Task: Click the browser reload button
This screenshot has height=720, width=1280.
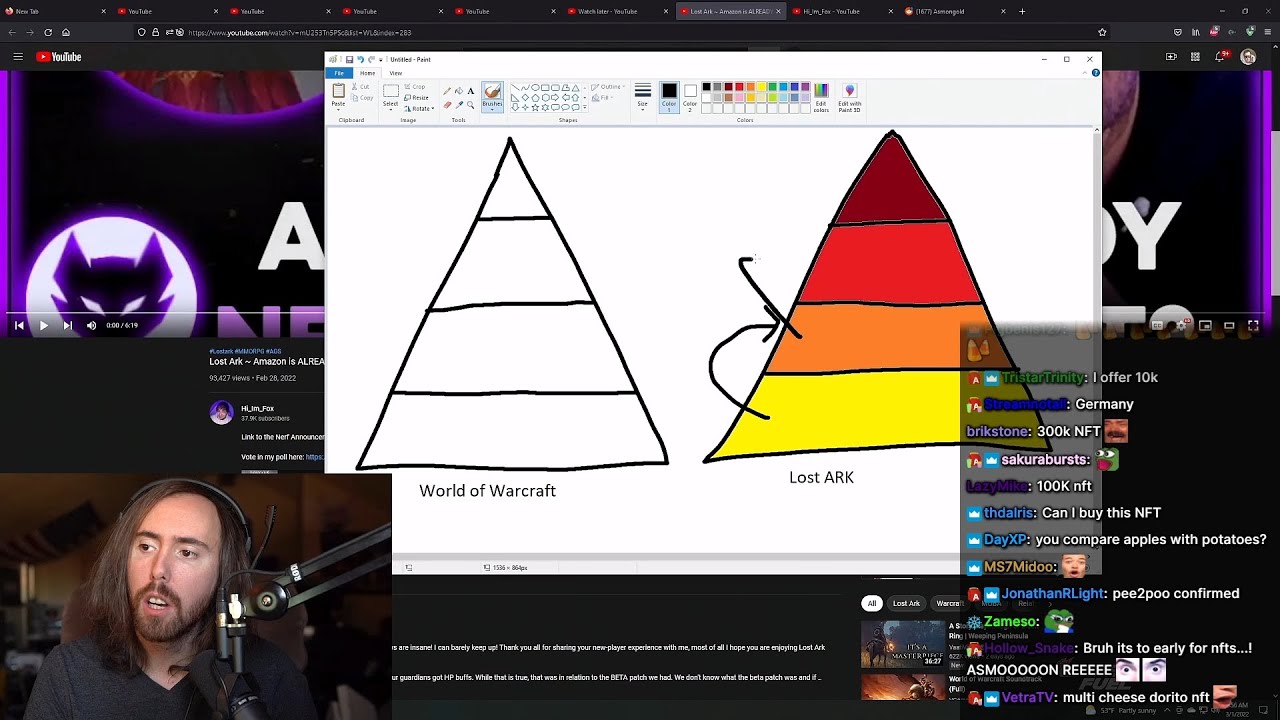Action: [47, 32]
